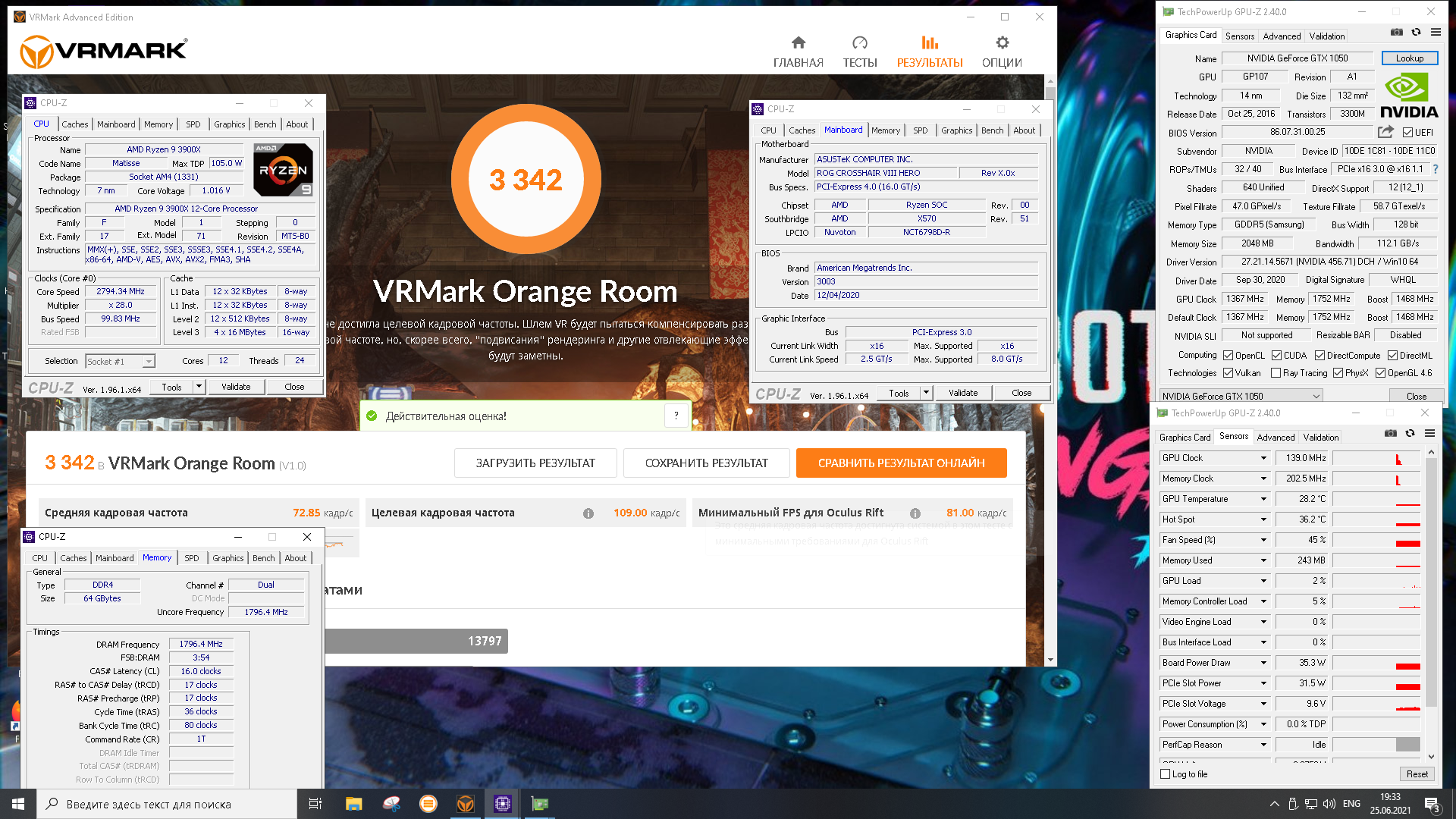The height and width of the screenshot is (819, 1456).
Task: Open notification center on taskbar
Action: [1431, 804]
